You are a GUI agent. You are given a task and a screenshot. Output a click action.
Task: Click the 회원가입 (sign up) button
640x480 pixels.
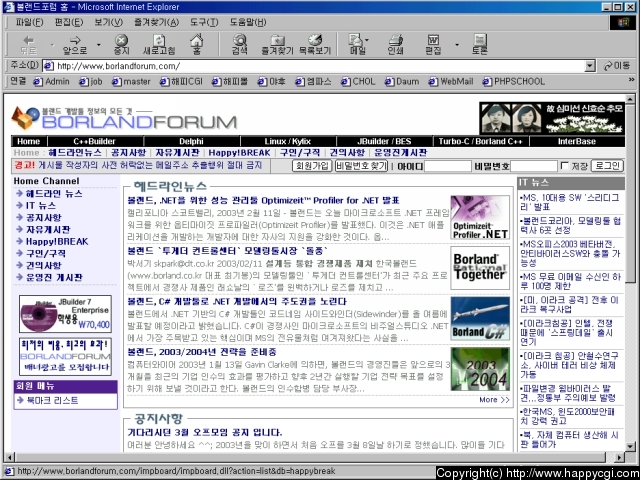click(312, 166)
